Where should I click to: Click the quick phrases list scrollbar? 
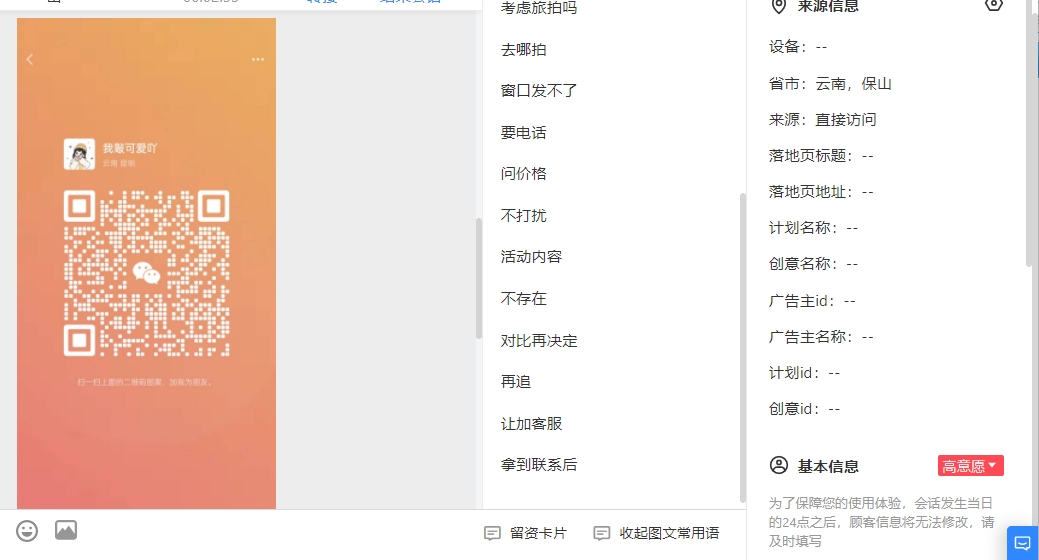point(743,348)
